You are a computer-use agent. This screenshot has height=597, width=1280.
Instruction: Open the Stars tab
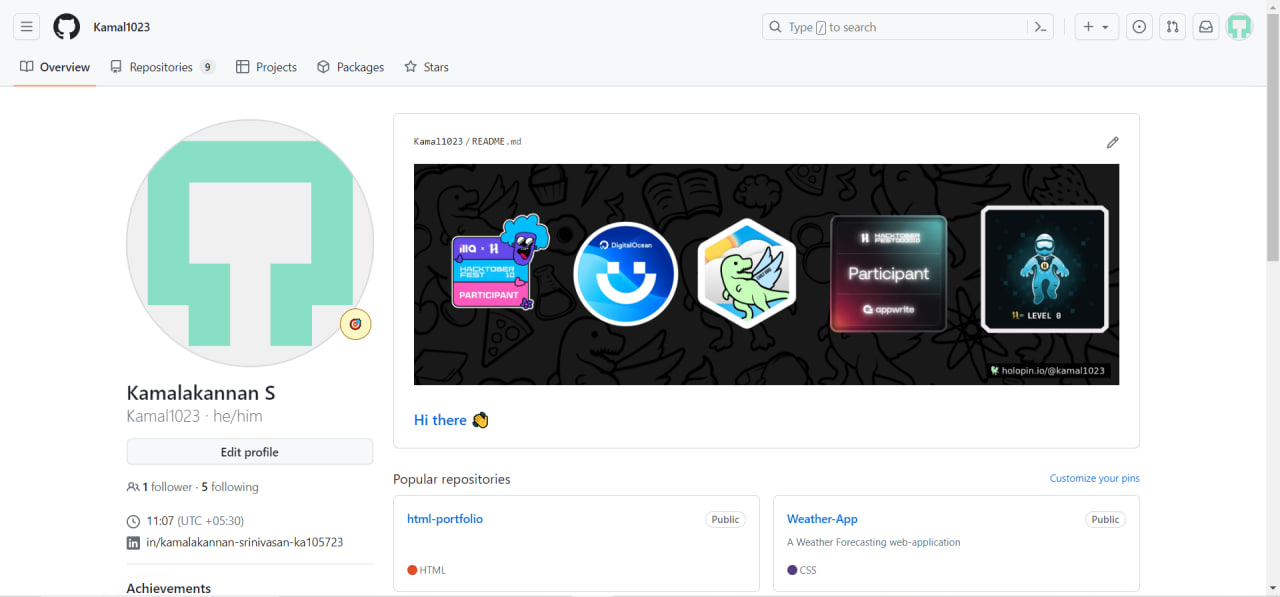click(x=426, y=67)
